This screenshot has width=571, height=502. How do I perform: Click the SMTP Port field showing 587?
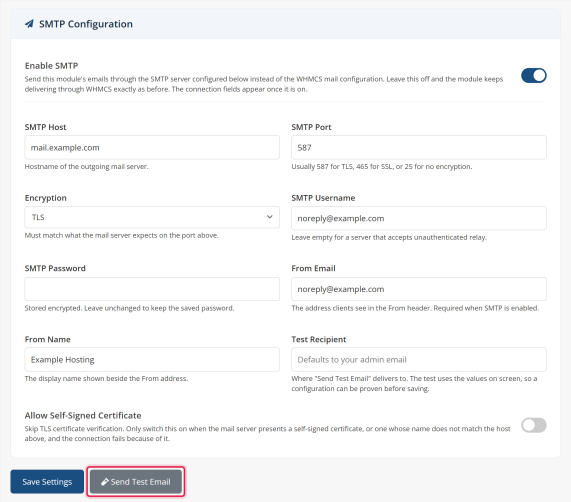click(x=419, y=147)
